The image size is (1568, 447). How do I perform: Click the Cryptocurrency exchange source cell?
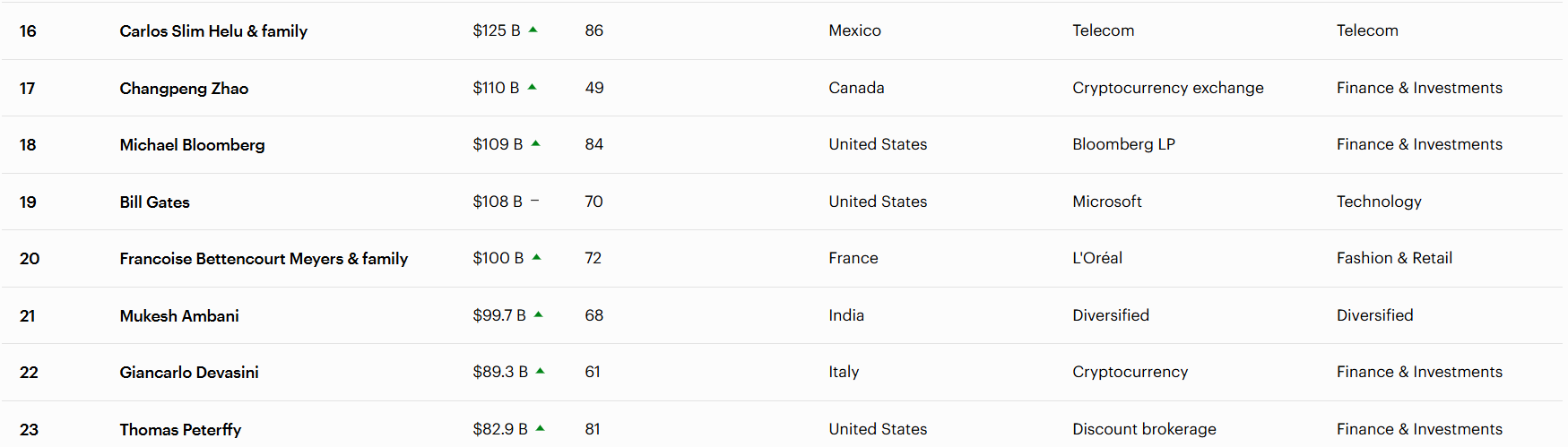click(x=1167, y=88)
